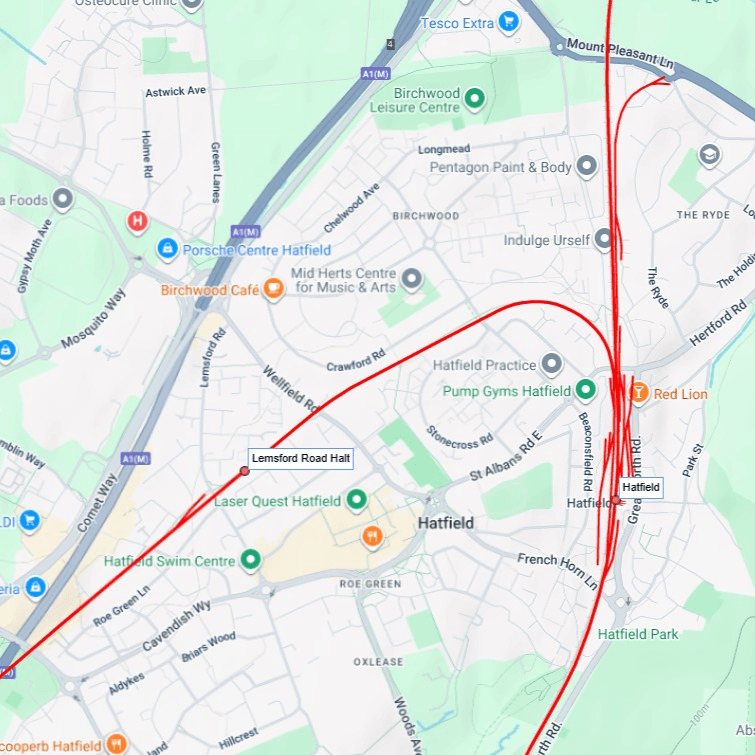Screen dimensions: 755x755
Task: Click the Tesco Extra shopping cart pin
Action: tap(509, 23)
